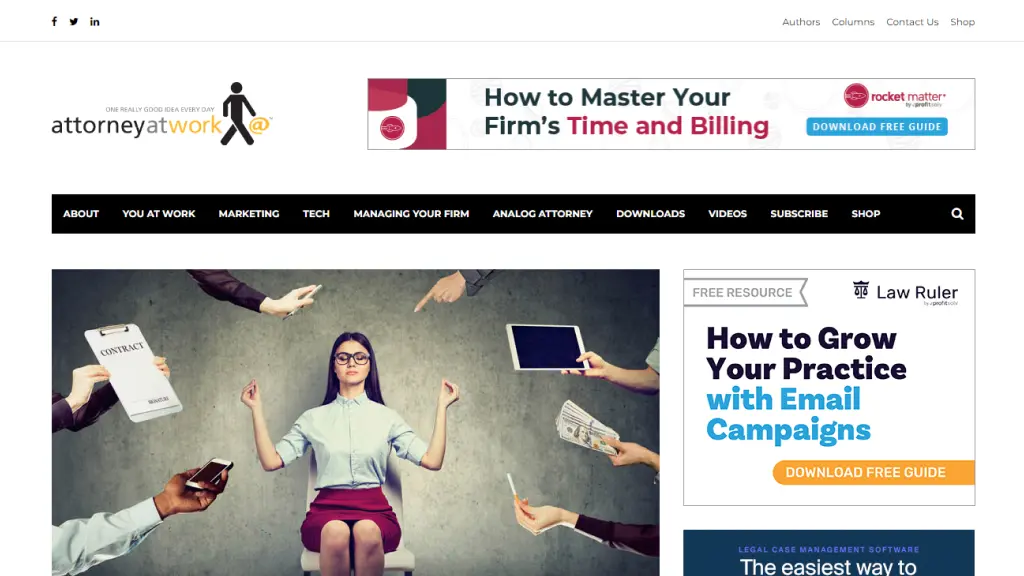Click the Law Ruler logo
The width and height of the screenshot is (1024, 576).
[905, 293]
